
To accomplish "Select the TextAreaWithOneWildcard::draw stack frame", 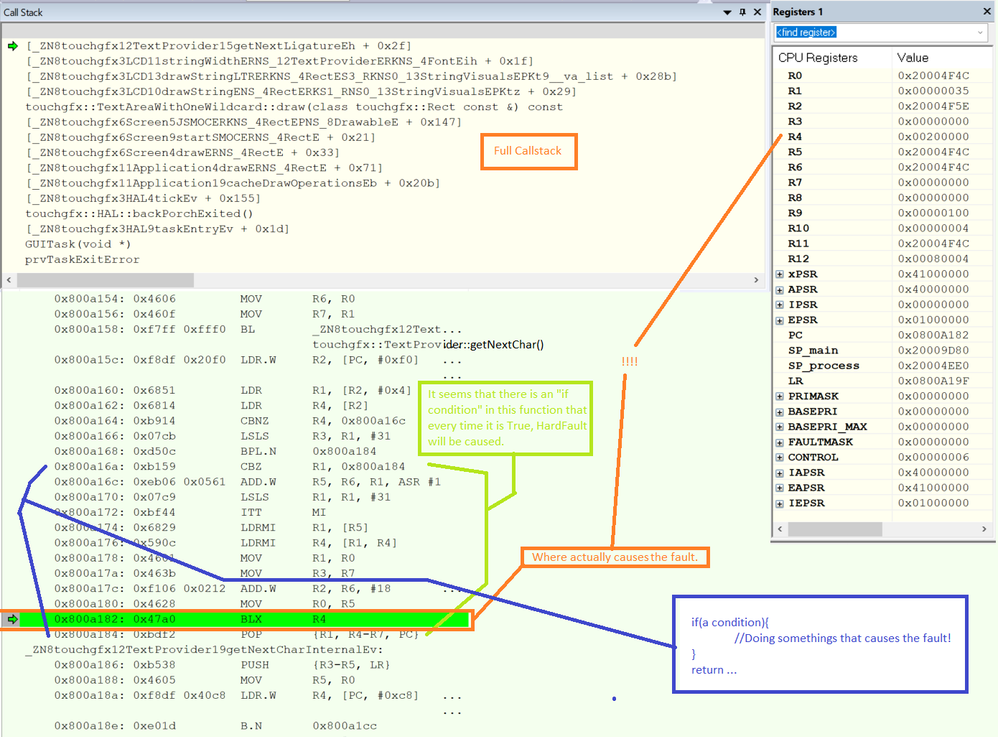I will click(294, 107).
